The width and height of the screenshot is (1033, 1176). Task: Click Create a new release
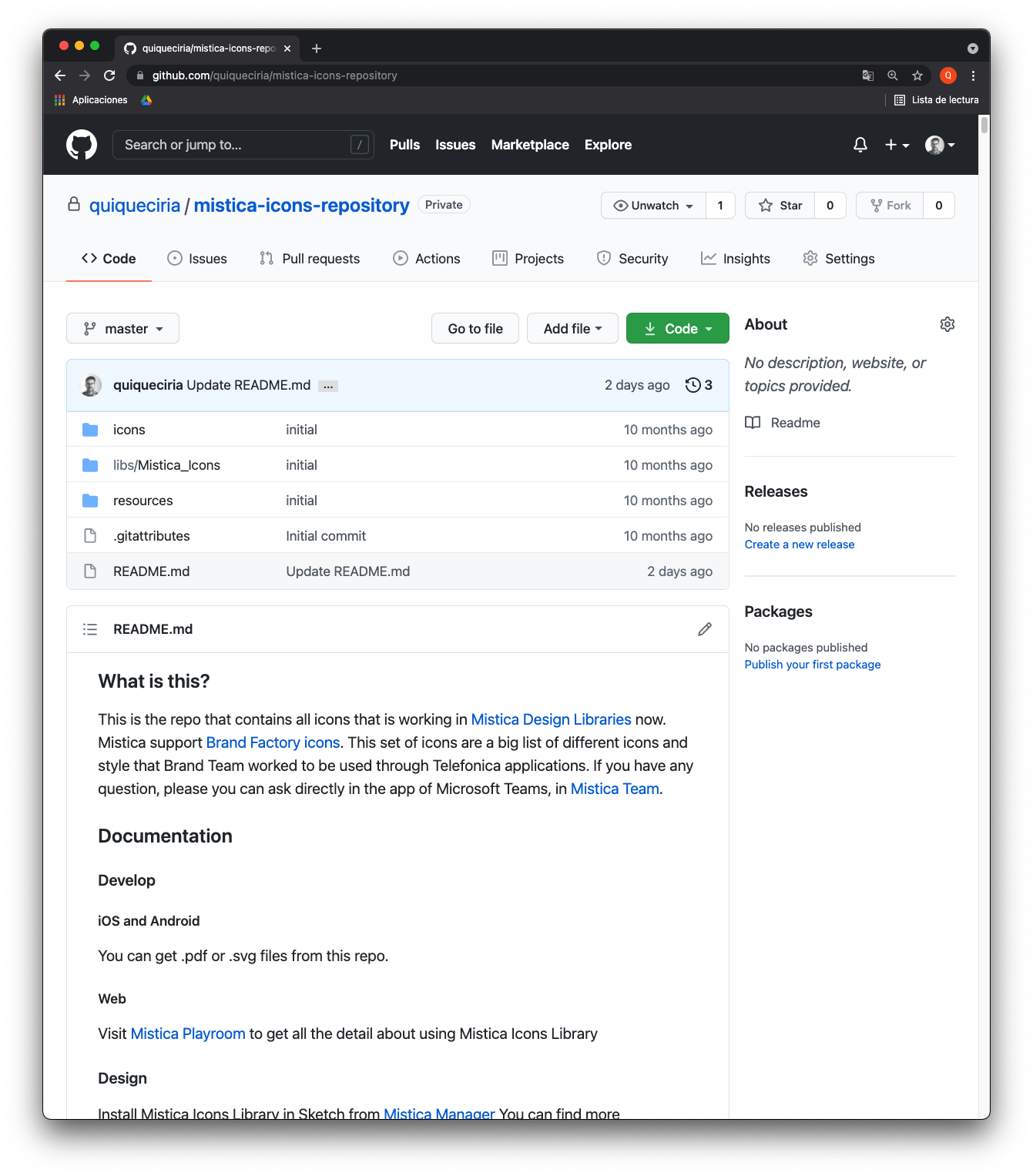800,544
